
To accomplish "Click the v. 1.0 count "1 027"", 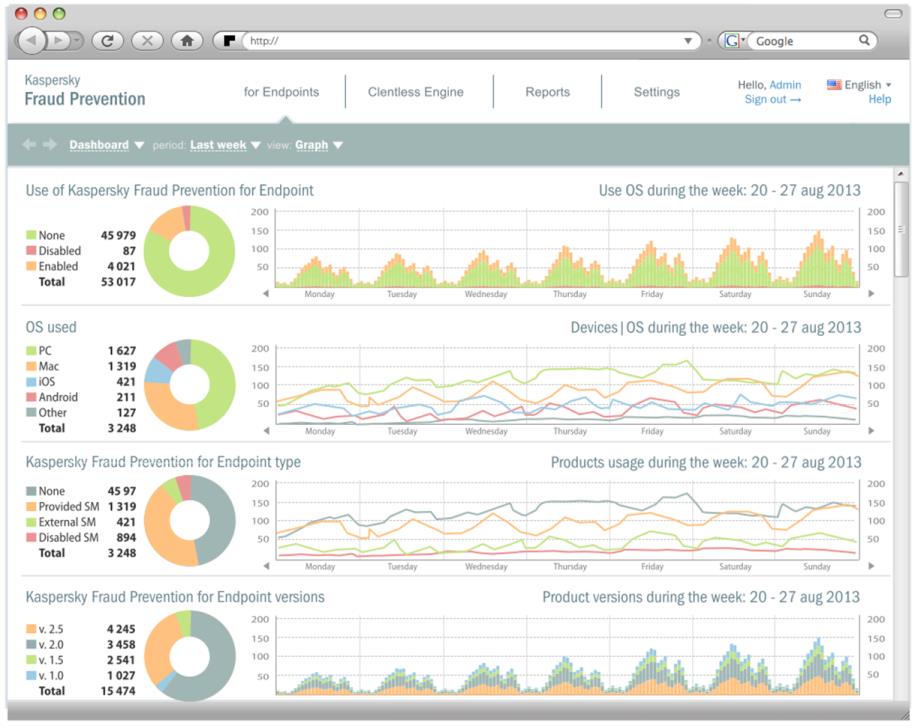I will coord(121,676).
